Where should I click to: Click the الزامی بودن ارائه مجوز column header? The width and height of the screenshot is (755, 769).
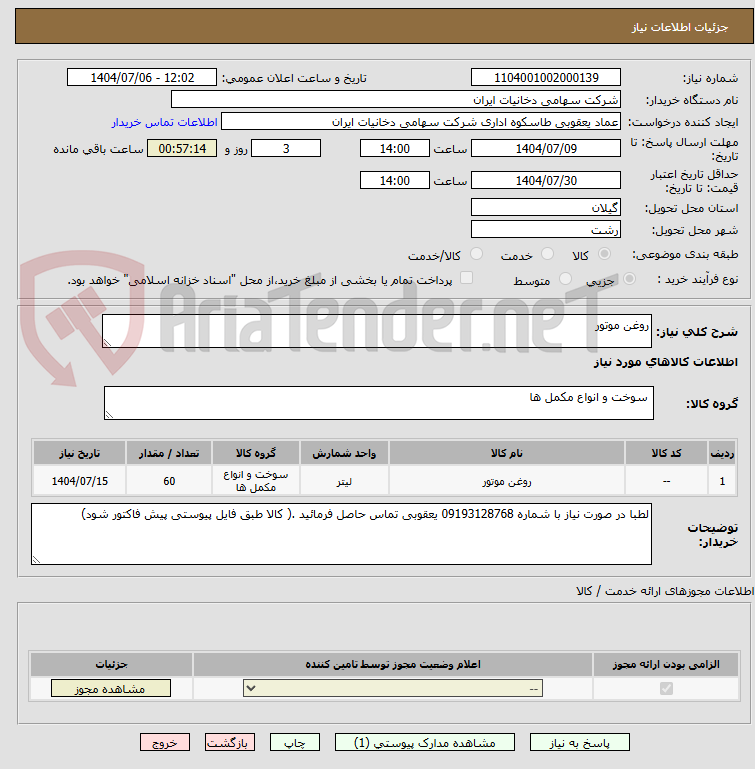(x=666, y=665)
